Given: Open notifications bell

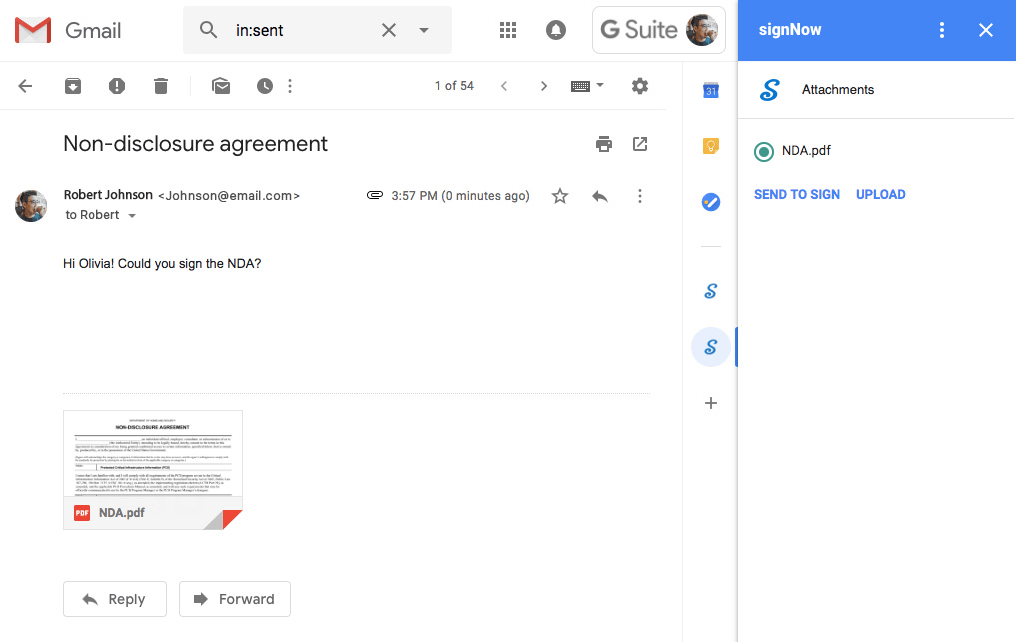Looking at the screenshot, I should coord(555,30).
